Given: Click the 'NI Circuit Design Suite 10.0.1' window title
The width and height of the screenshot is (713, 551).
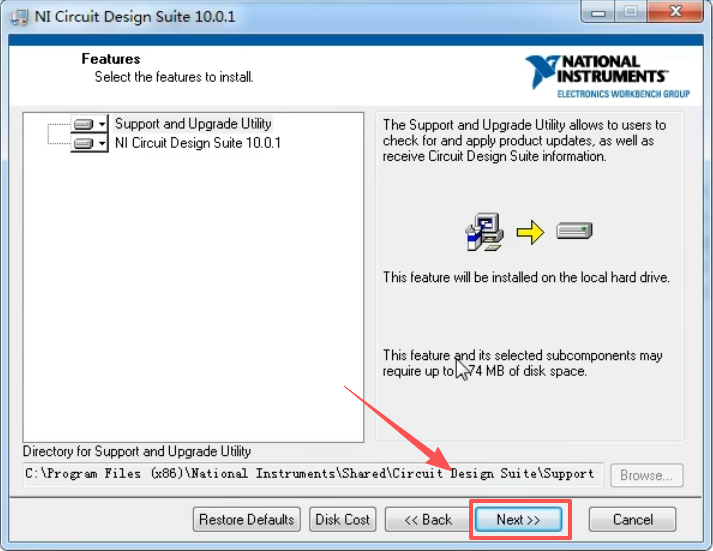Looking at the screenshot, I should [135, 17].
